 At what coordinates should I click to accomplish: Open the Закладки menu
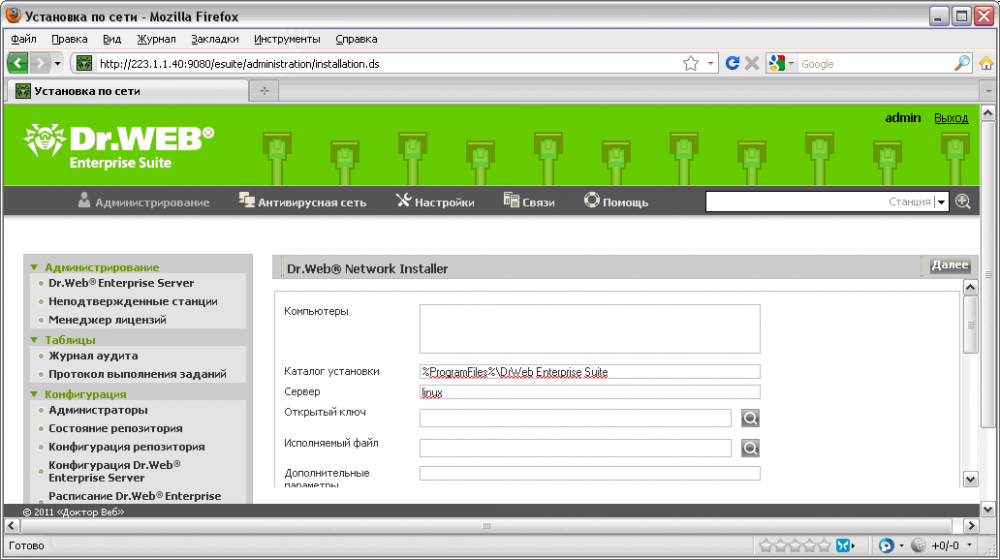(x=215, y=39)
